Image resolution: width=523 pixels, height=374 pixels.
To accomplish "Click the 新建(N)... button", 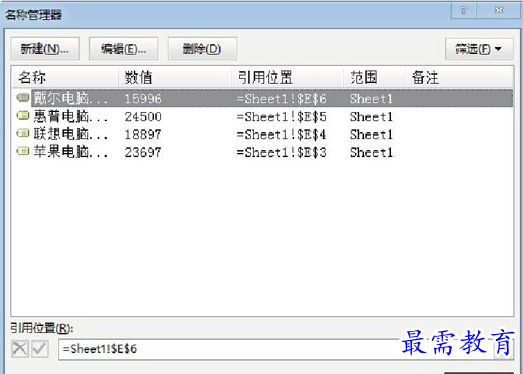I will coord(45,49).
